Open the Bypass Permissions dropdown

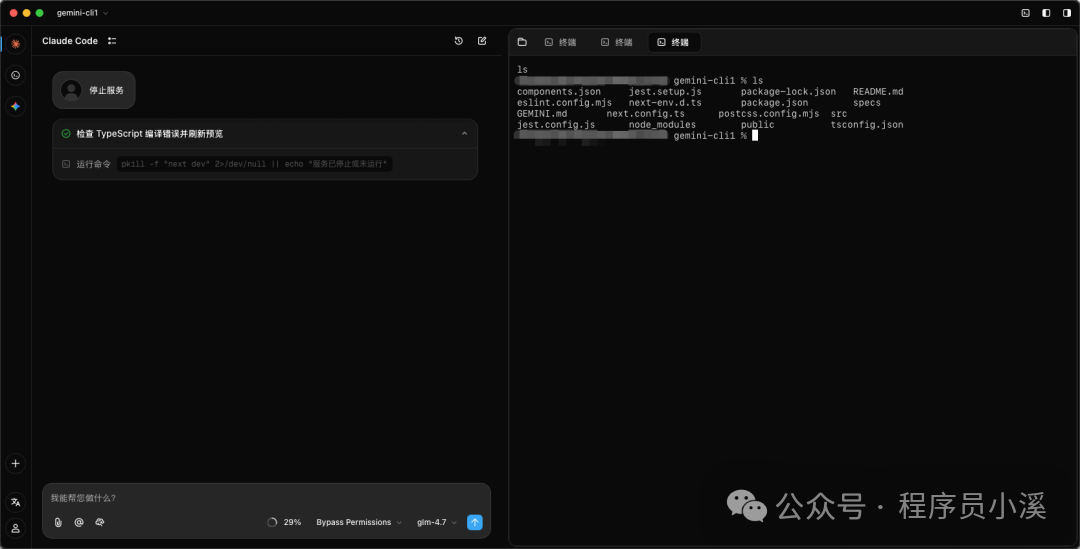(359, 522)
